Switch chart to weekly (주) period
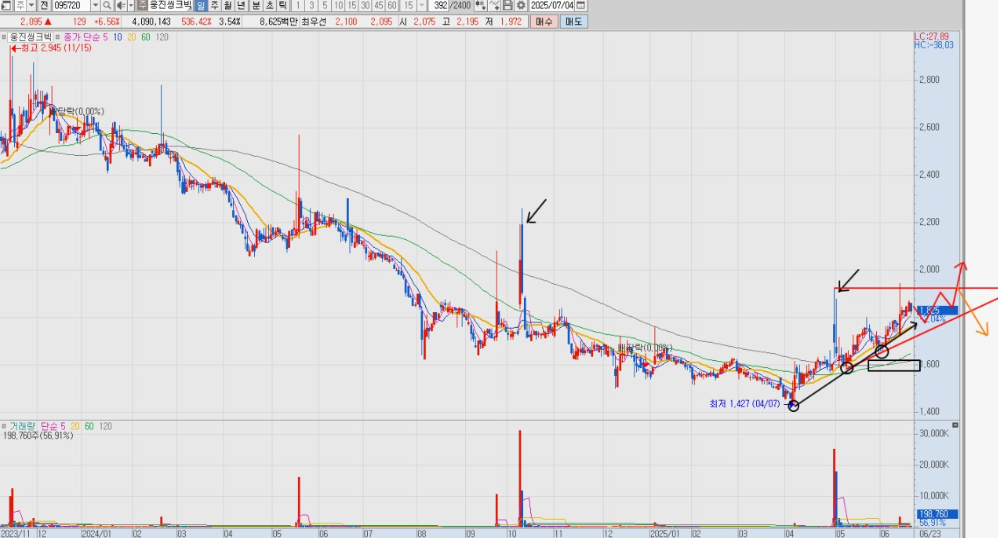The image size is (998, 538). (215, 6)
